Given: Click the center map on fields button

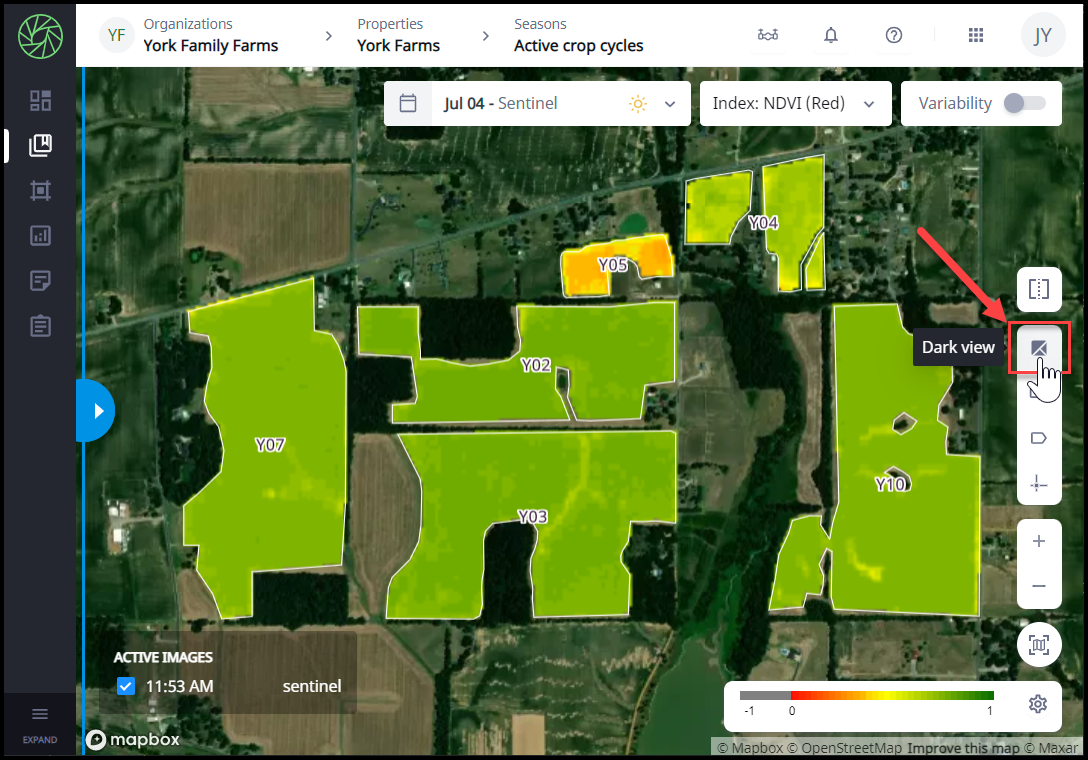Looking at the screenshot, I should (1038, 646).
